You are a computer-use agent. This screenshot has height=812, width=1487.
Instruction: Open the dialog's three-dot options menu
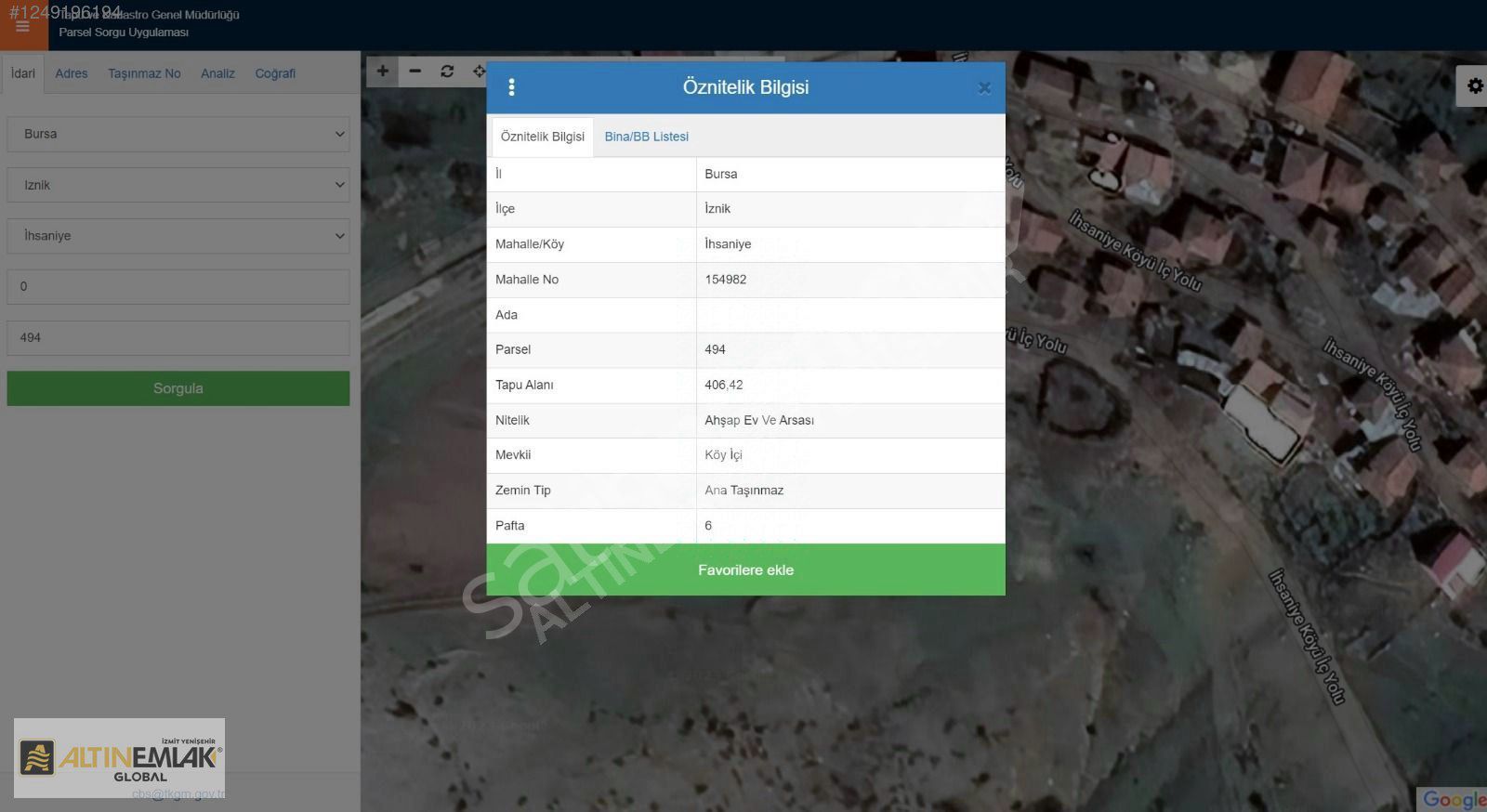point(511,87)
